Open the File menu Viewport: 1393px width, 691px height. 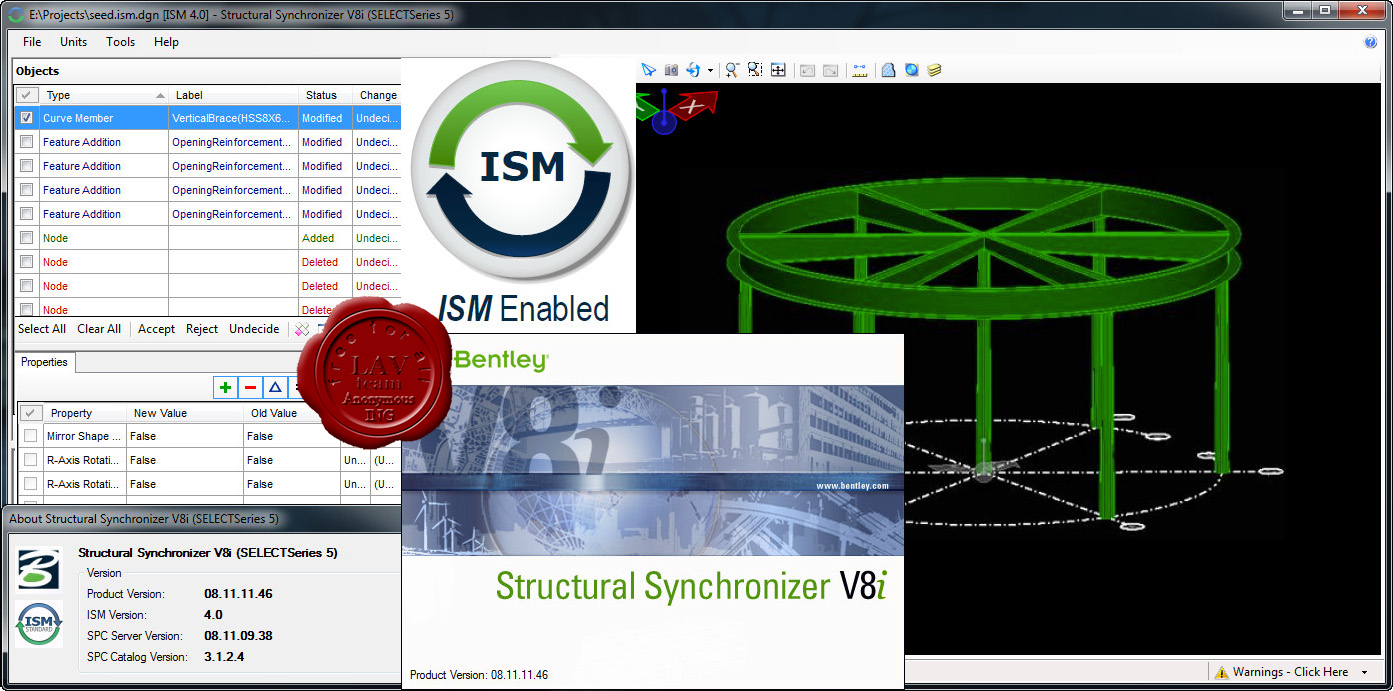click(x=32, y=42)
